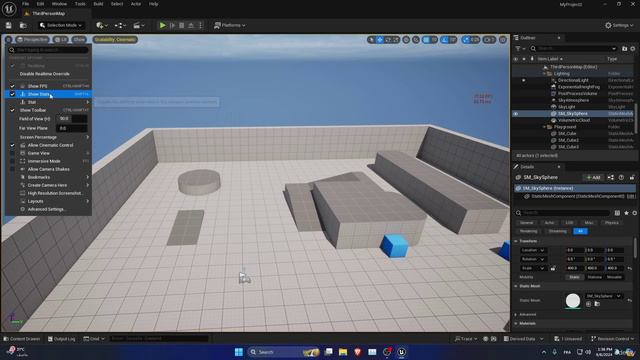Open the Bookmarks submenu
This screenshot has width=640, height=360.
(49, 177)
